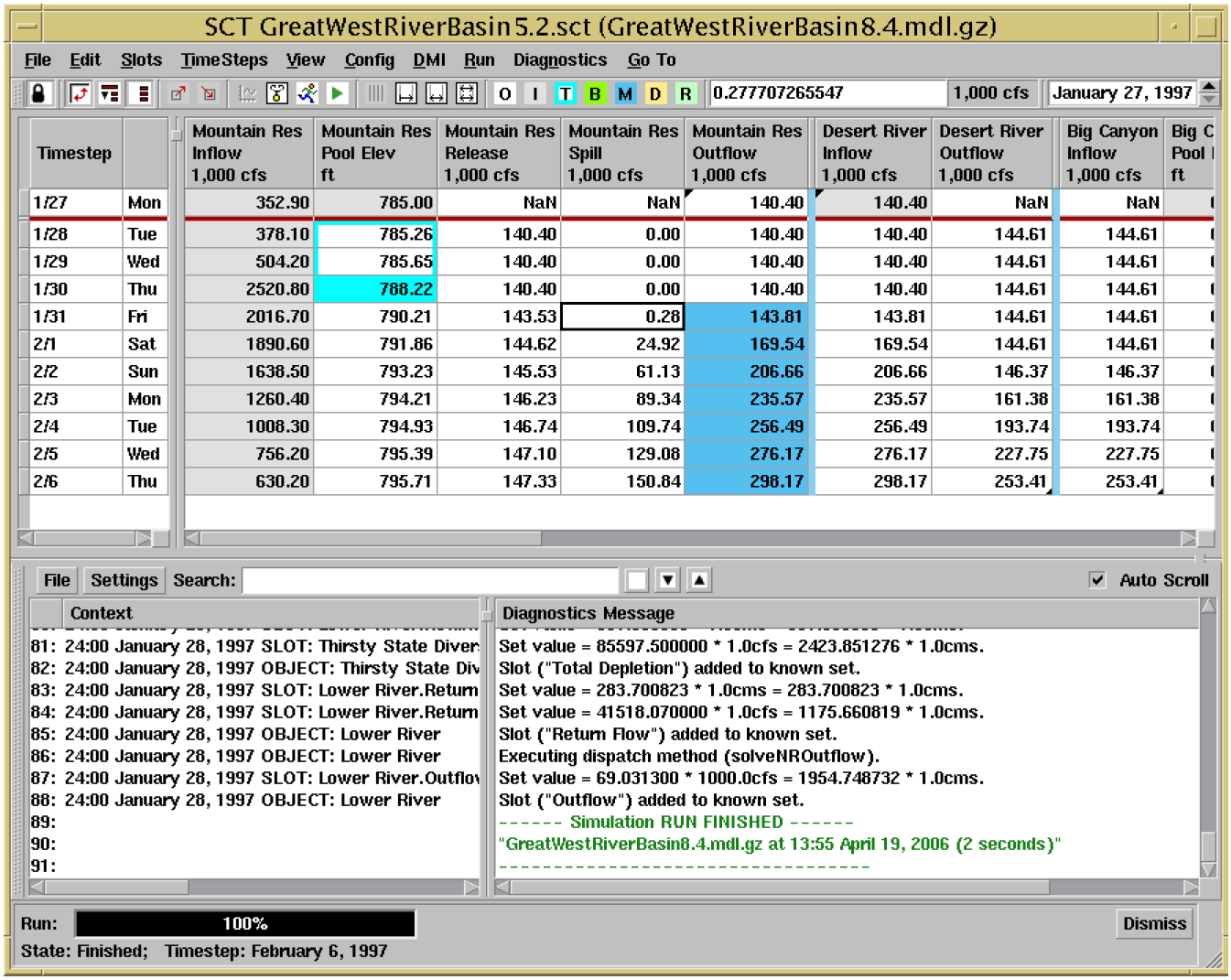Click the import arrow icon pointing down-right
This screenshot has height=980, width=1231.
(209, 93)
